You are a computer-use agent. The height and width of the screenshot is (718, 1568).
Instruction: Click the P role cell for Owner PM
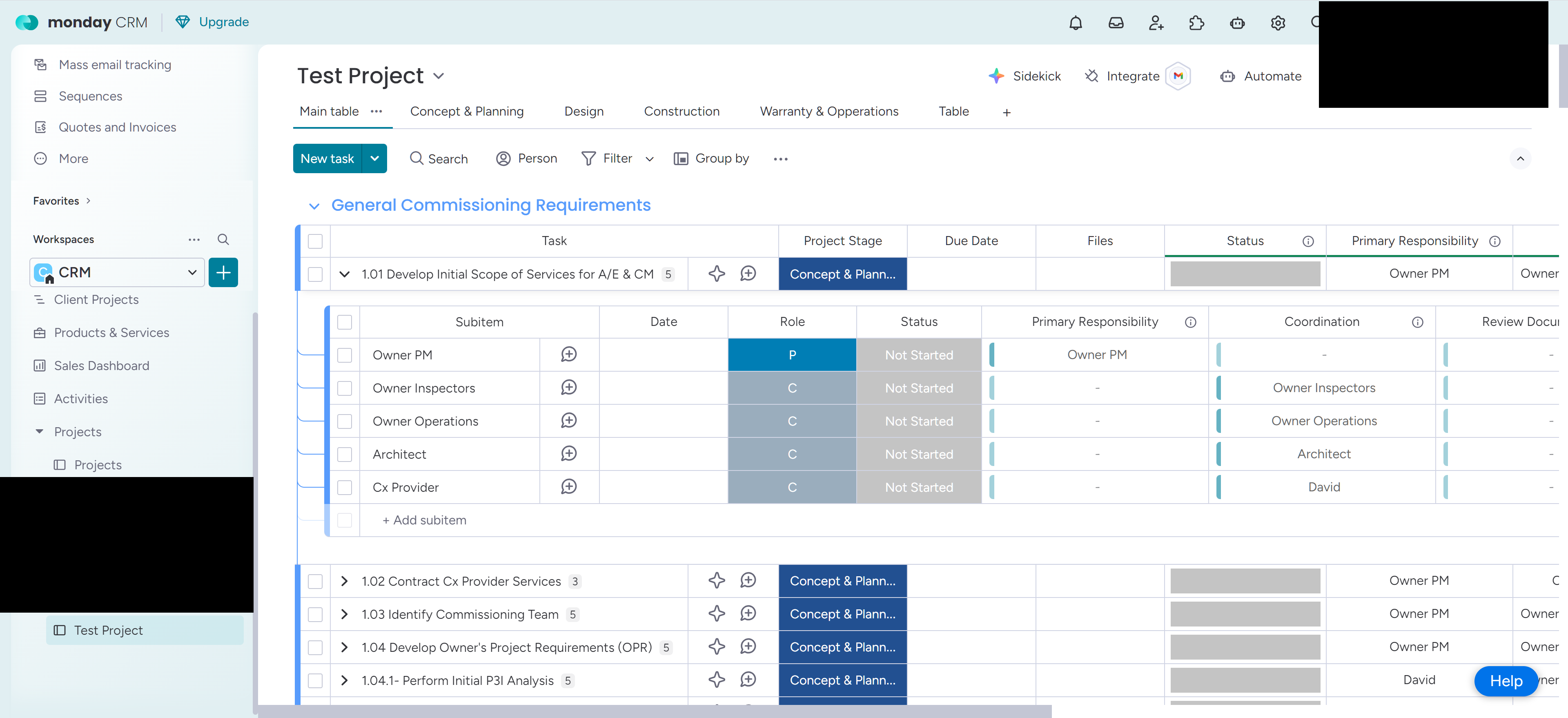coord(792,355)
